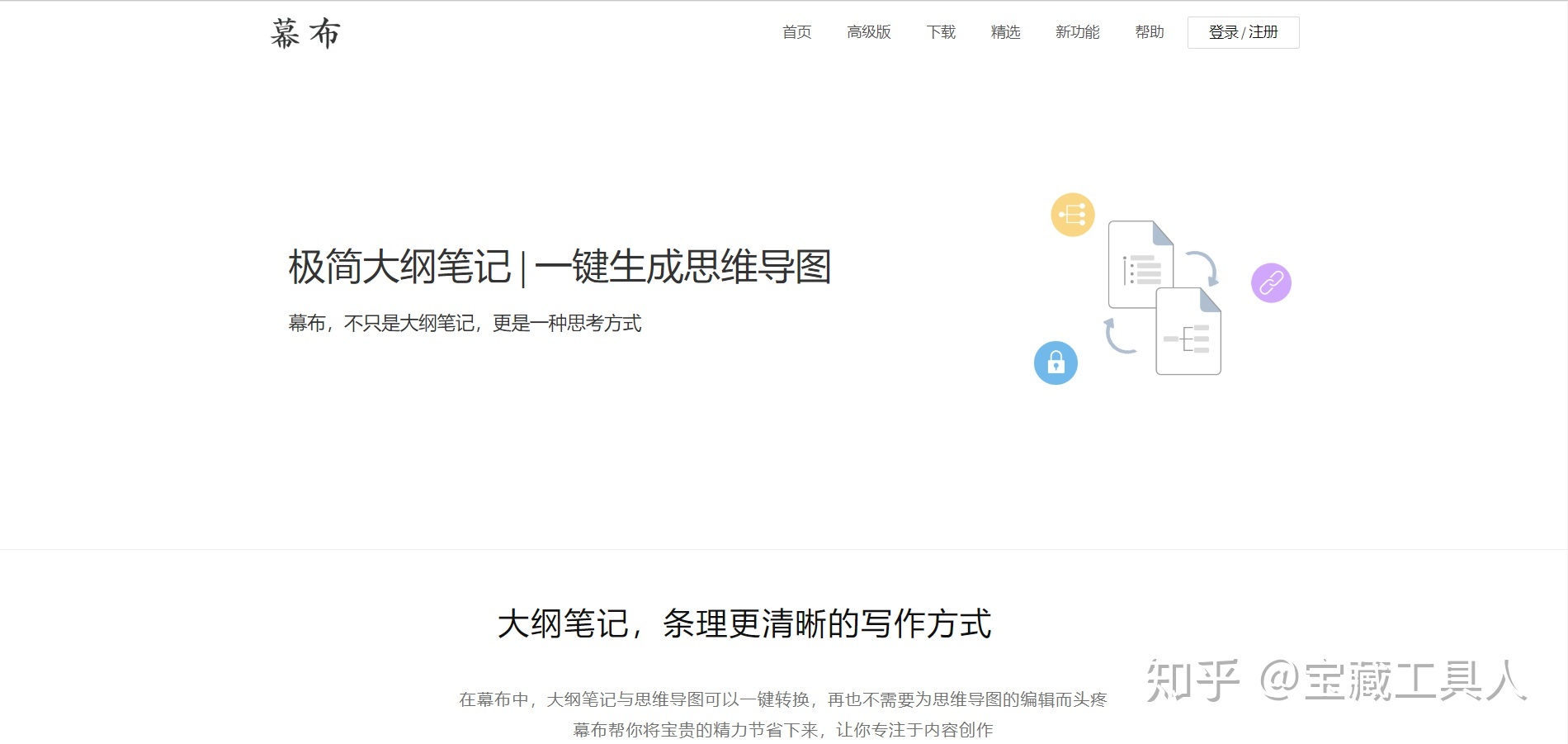Open the 新功能 navigation link
This screenshot has width=1568, height=744.
pyautogui.click(x=1077, y=32)
